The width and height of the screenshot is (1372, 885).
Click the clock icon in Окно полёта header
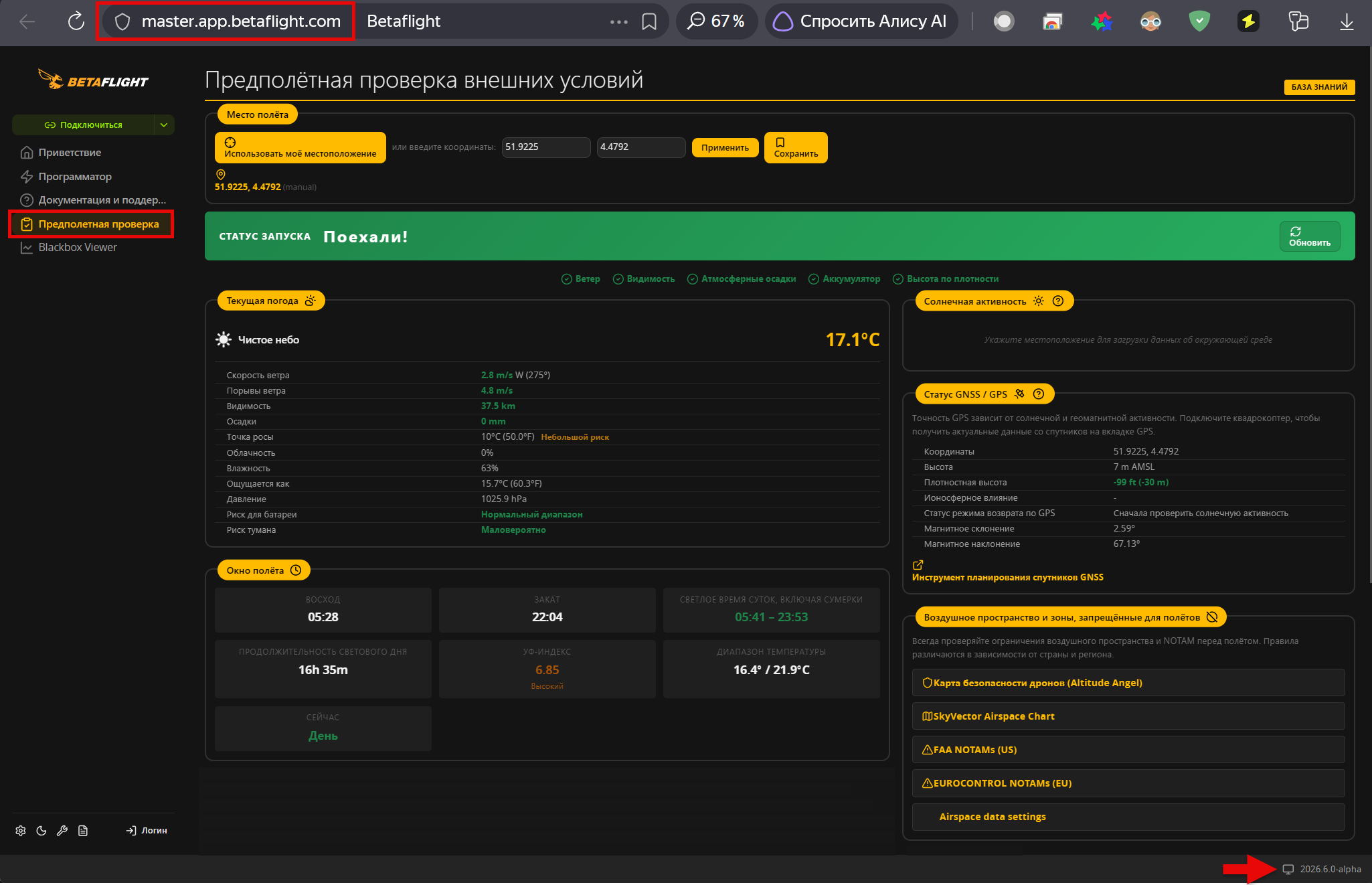[296, 570]
